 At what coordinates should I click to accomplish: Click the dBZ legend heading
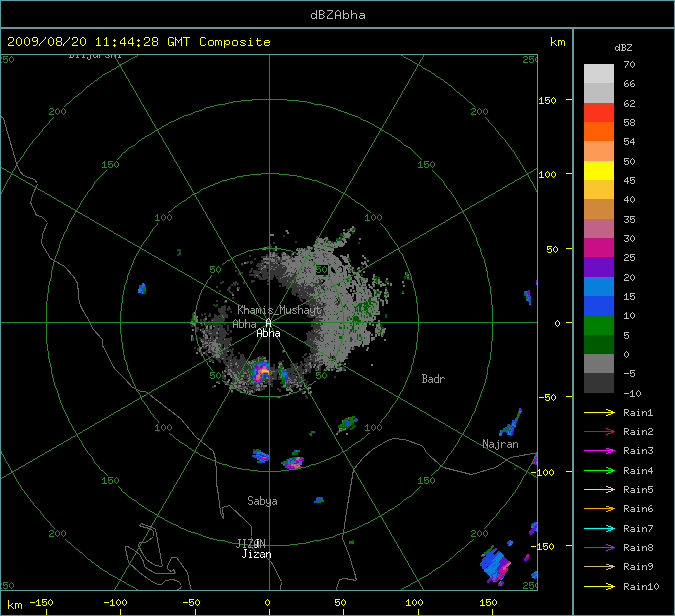click(623, 48)
